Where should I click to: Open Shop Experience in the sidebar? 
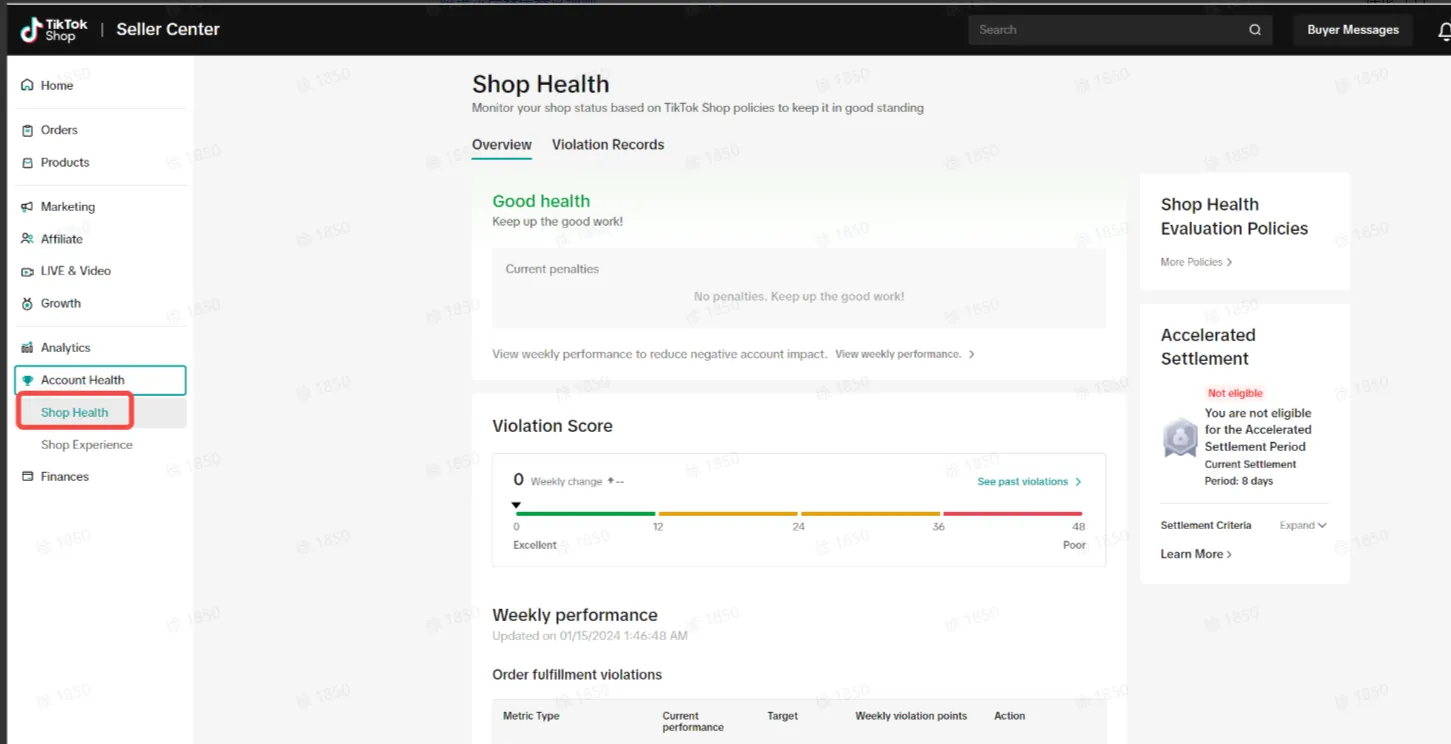[87, 445]
